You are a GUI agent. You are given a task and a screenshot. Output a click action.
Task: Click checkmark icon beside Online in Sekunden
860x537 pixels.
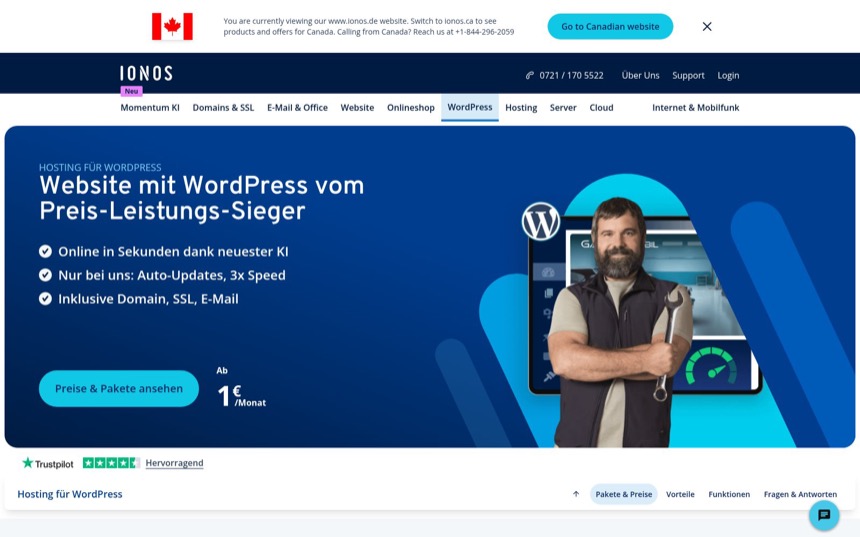[46, 251]
